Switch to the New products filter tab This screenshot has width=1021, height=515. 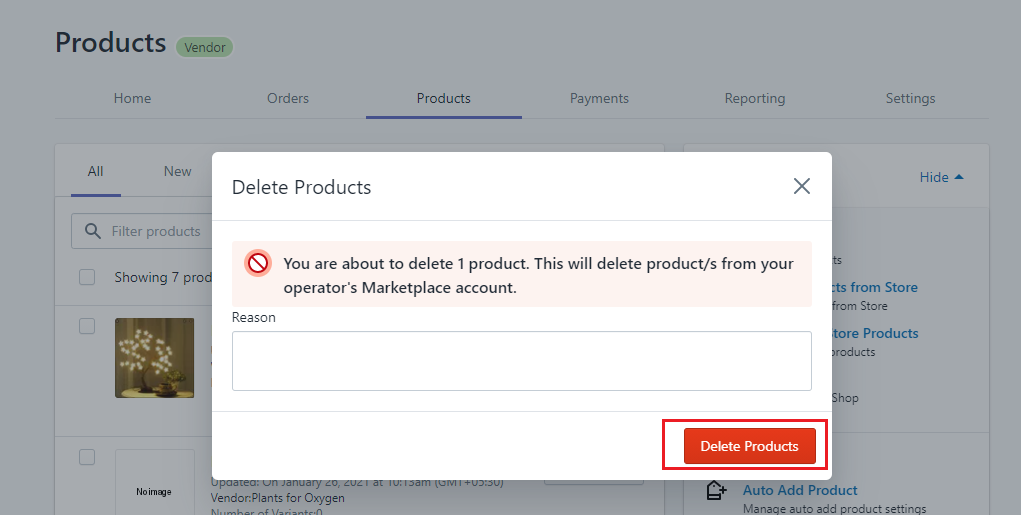pos(177,171)
